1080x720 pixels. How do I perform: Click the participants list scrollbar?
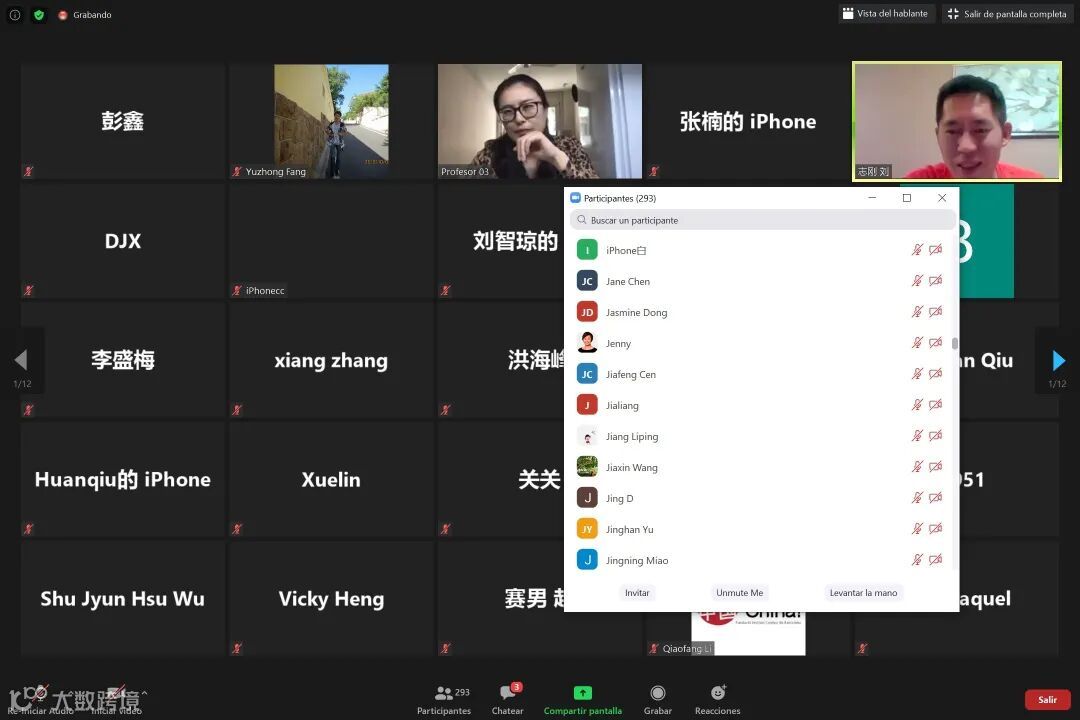coord(955,343)
